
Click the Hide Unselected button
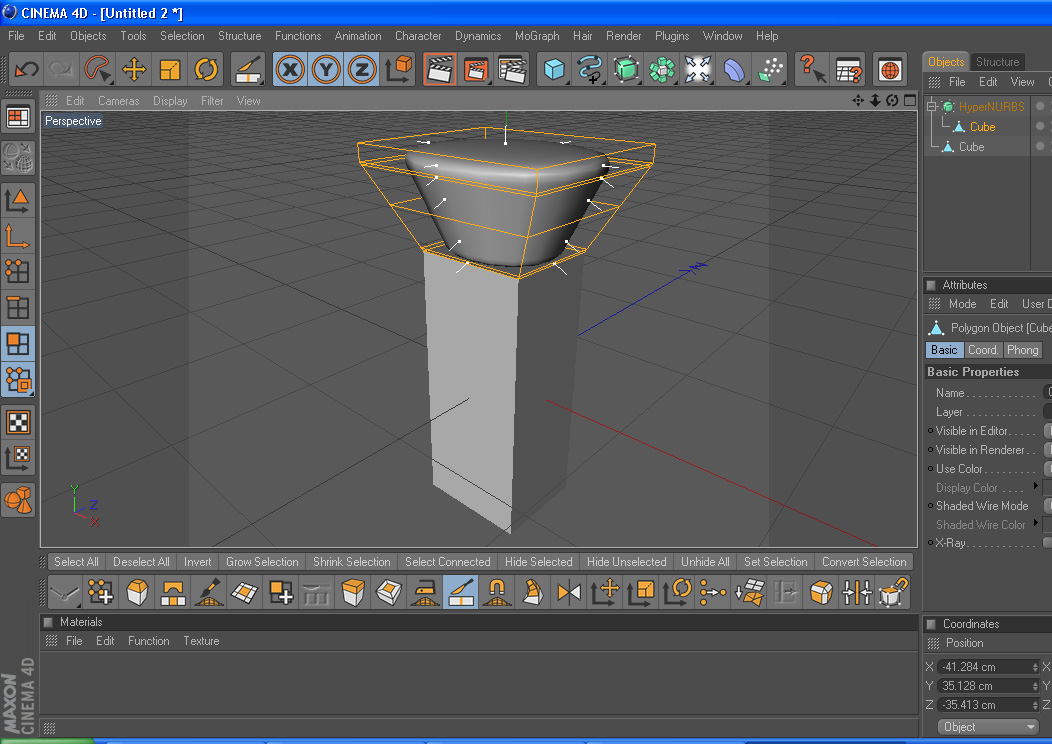pos(627,562)
